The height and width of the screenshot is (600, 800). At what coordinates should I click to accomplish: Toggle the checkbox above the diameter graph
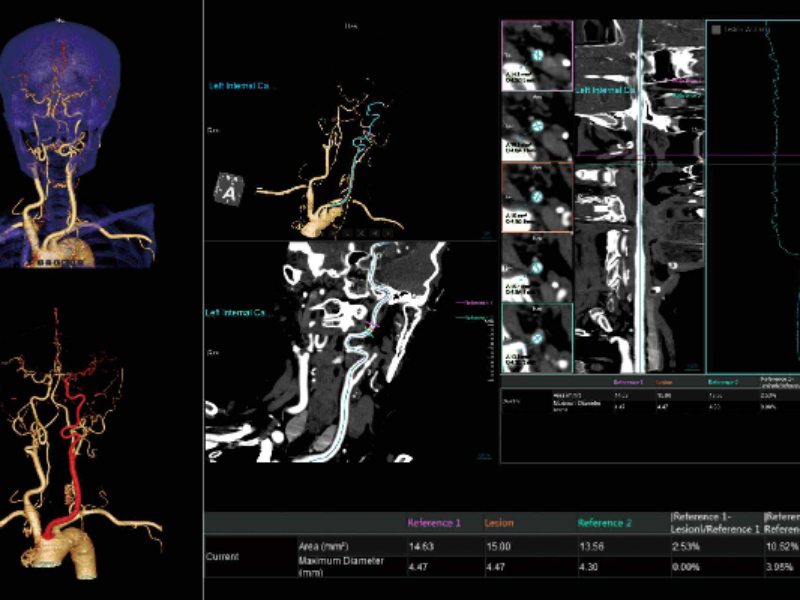(x=716, y=30)
